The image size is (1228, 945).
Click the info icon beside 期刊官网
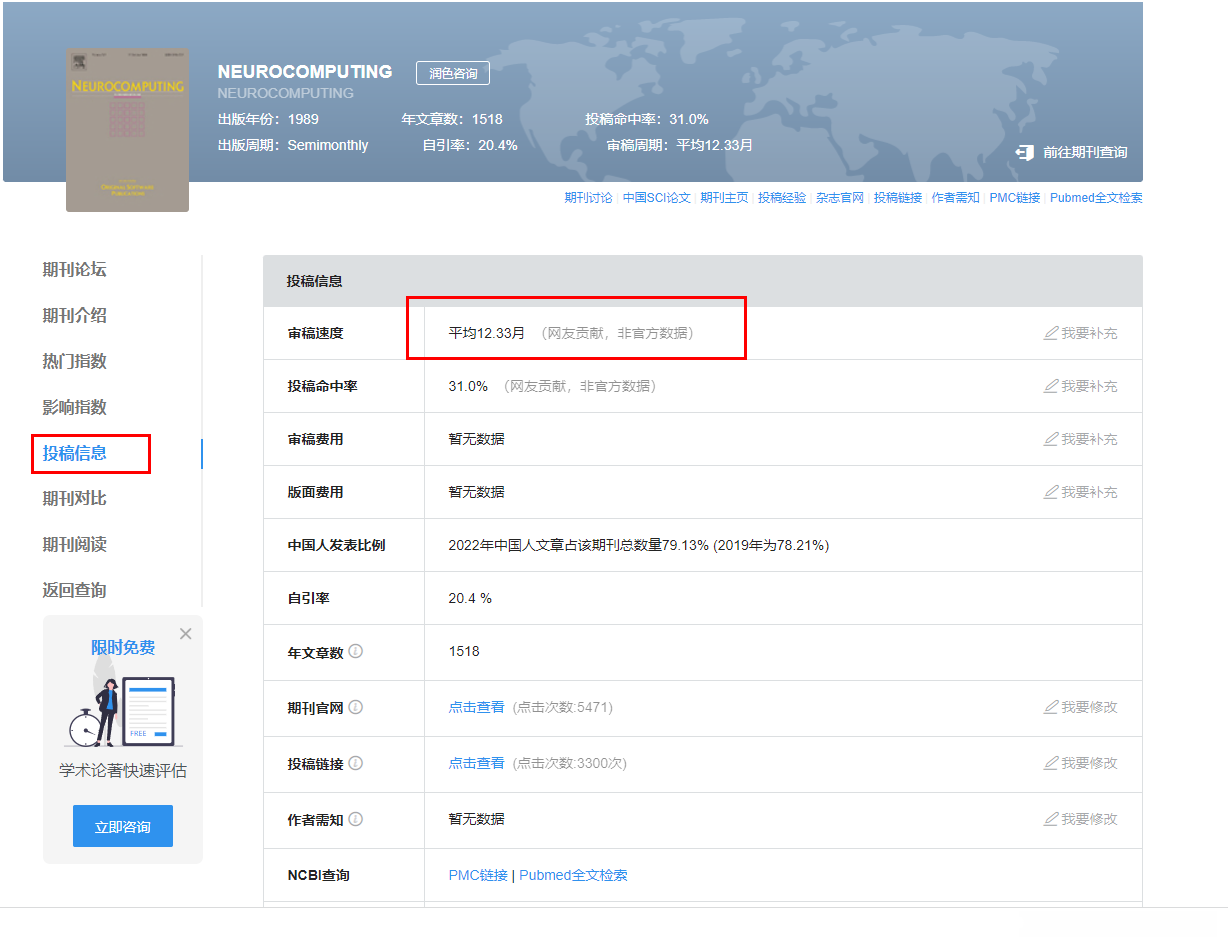coord(356,707)
